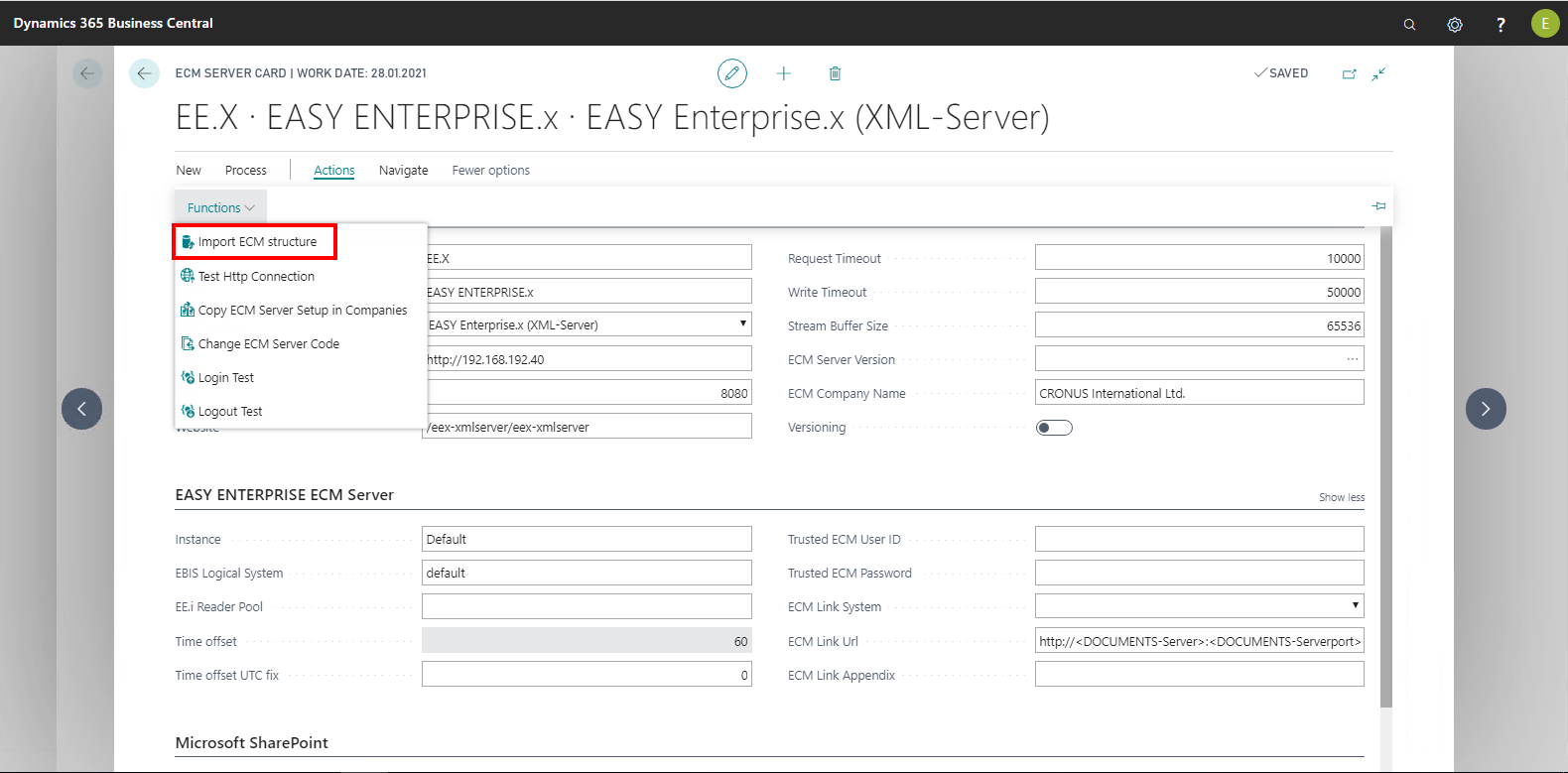Pin the action bar with pin icon

(x=1378, y=206)
